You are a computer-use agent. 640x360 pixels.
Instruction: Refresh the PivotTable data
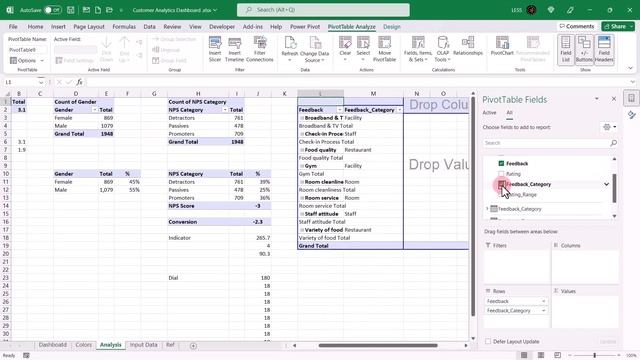click(290, 49)
